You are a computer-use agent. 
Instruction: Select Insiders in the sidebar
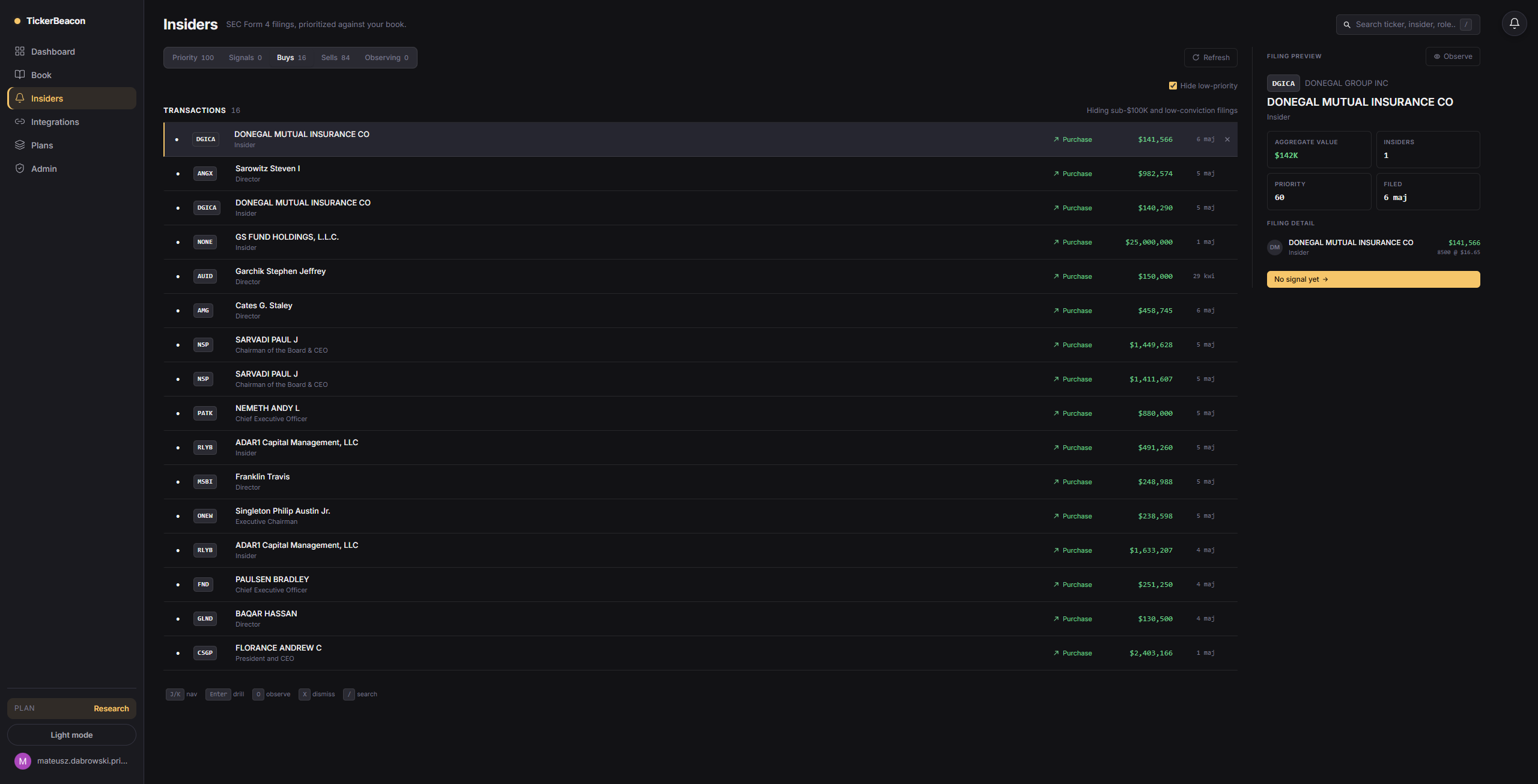point(71,99)
